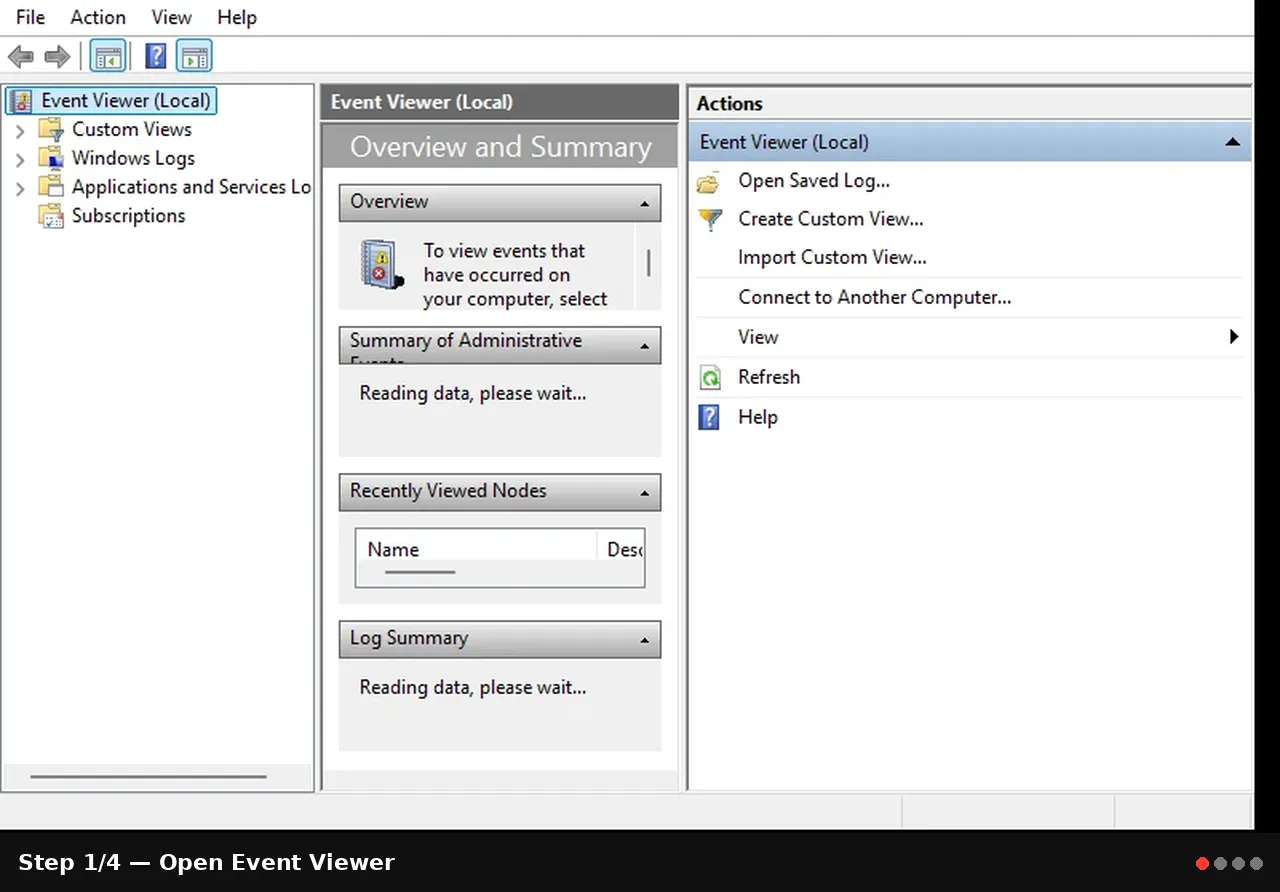Toggle Show/Hide Console Tree toolbar icon
The image size is (1280, 892).
pyautogui.click(x=108, y=56)
